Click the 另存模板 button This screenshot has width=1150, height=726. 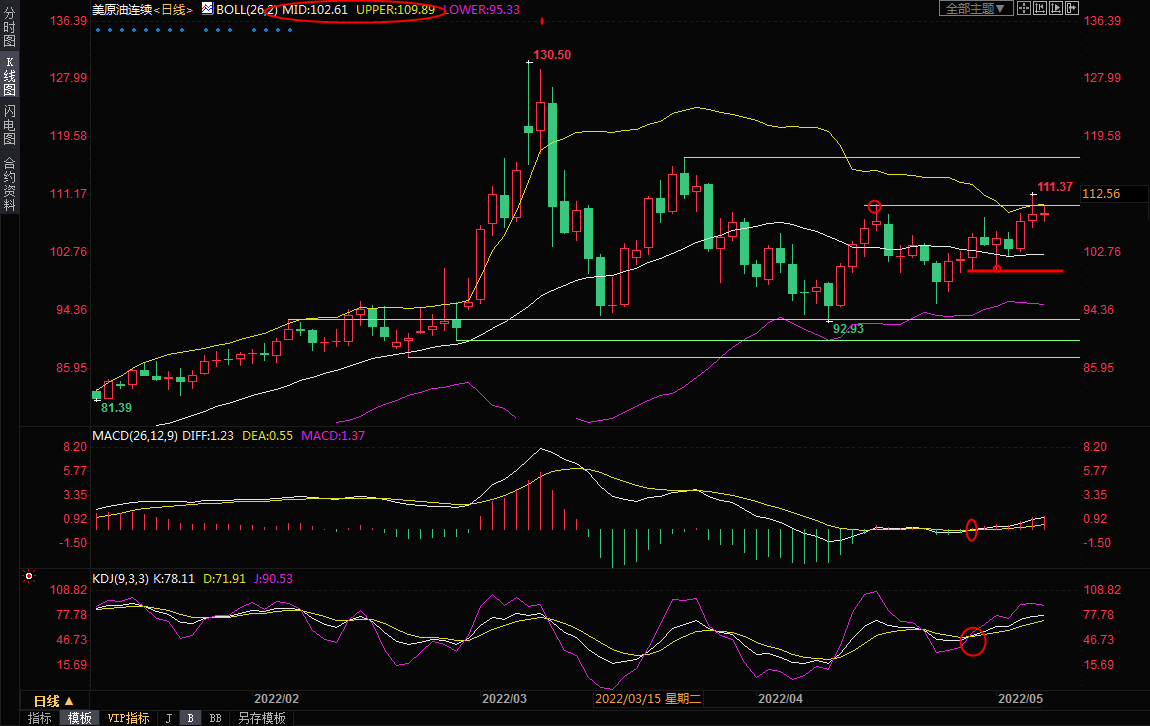(260, 718)
